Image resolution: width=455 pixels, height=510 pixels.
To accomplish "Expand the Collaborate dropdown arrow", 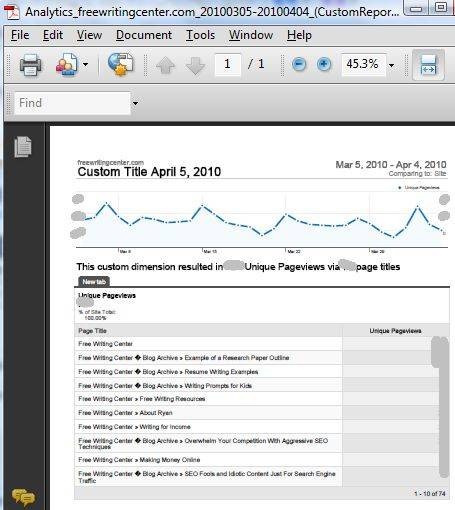I will tap(85, 64).
